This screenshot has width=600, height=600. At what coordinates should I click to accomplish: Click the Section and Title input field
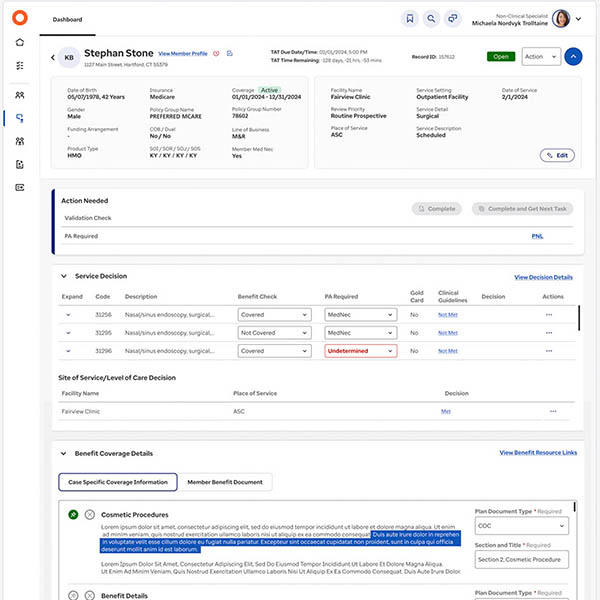[x=521, y=559]
